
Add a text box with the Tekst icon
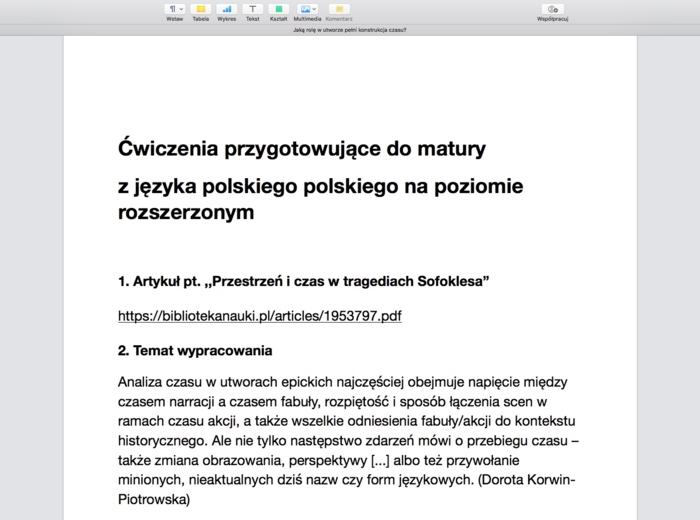[253, 9]
